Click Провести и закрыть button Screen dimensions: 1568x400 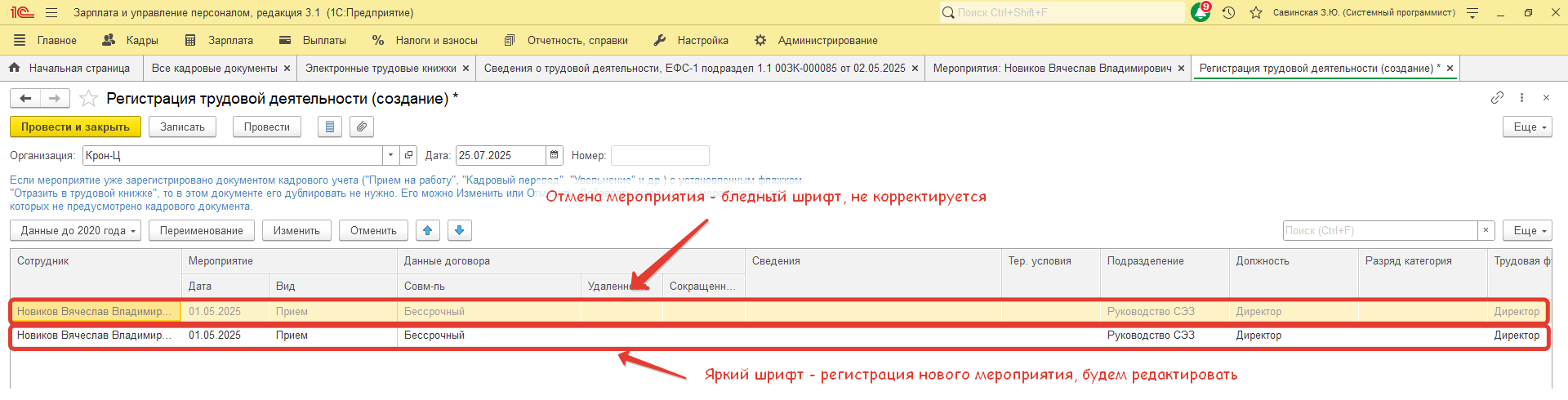[x=75, y=127]
